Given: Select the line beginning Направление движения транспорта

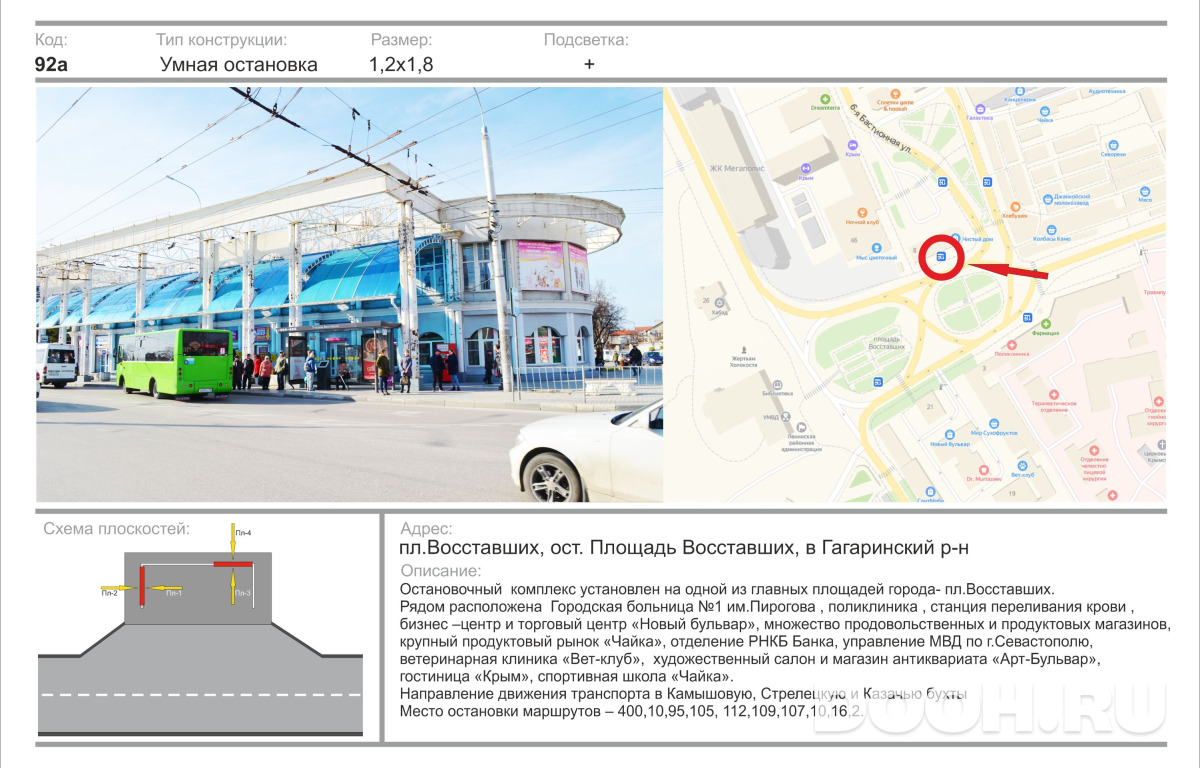Looking at the screenshot, I should [x=683, y=693].
